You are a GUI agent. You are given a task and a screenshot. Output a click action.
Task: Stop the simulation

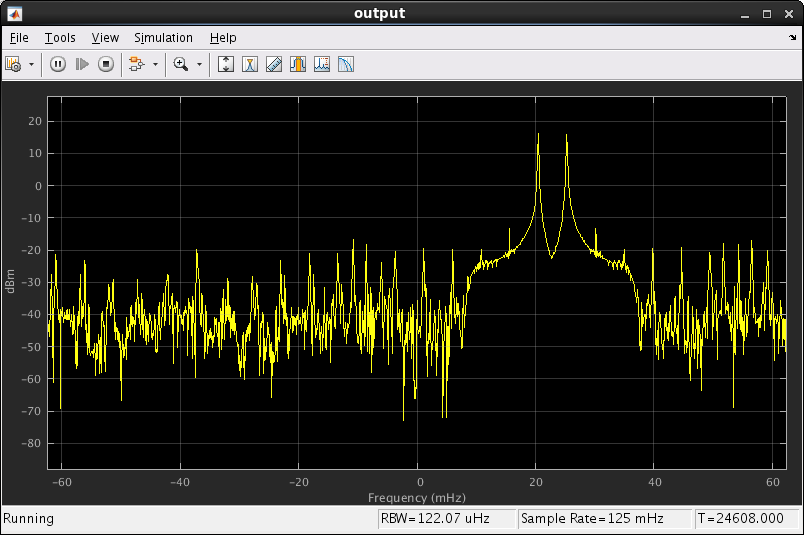pyautogui.click(x=106, y=64)
